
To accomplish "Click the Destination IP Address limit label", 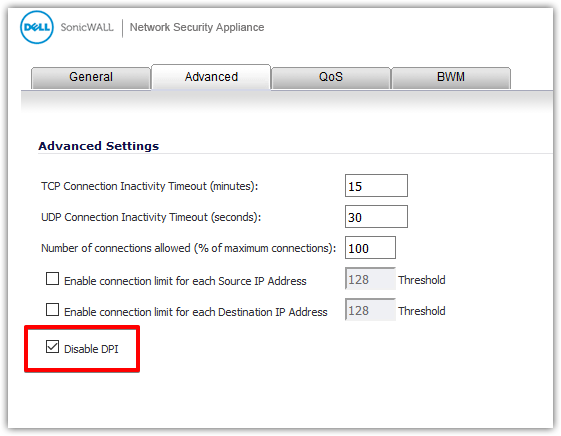I will pyautogui.click(x=195, y=312).
